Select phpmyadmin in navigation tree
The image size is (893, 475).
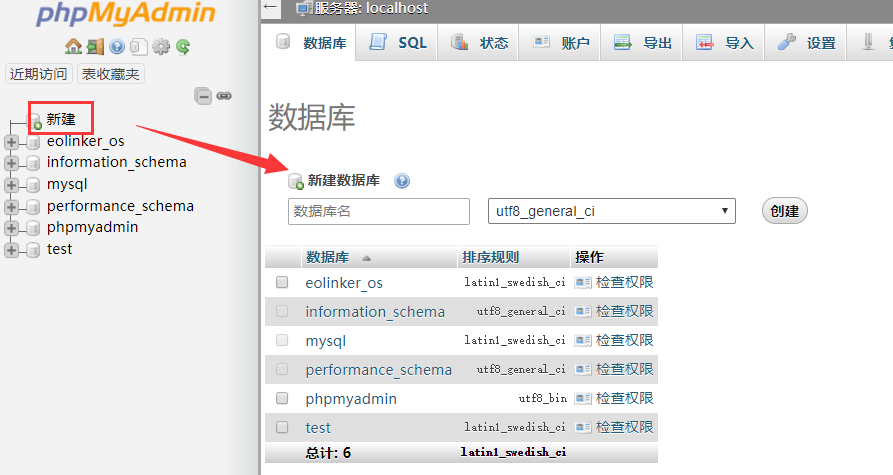point(93,227)
